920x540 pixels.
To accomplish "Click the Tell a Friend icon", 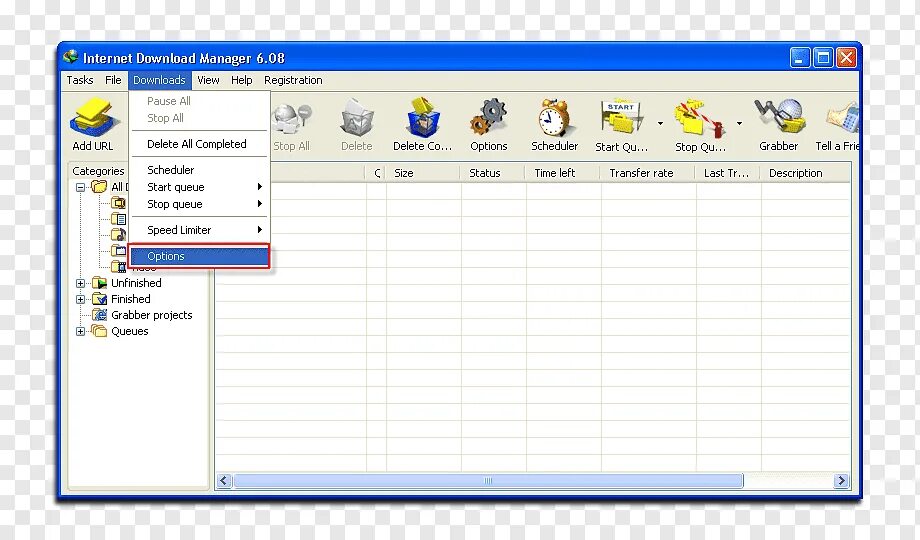I will coord(843,117).
